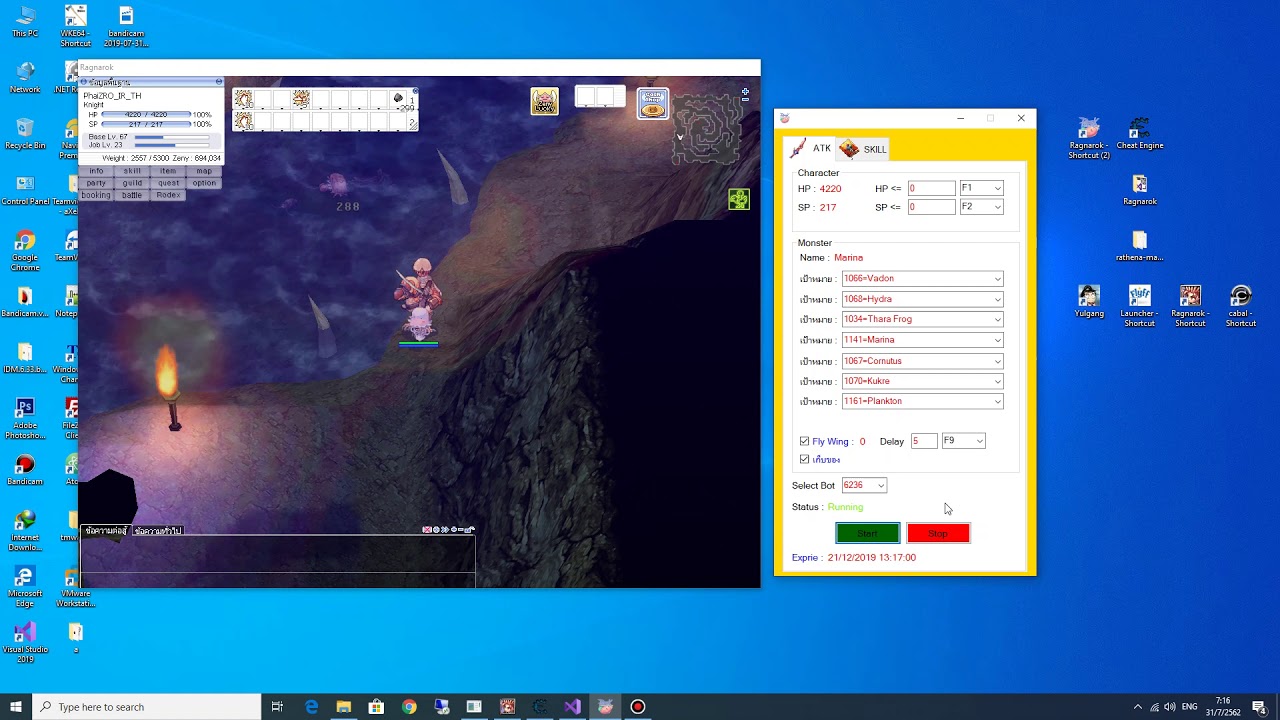Click the Delay value input field
Viewport: 1280px width, 720px height.
[924, 441]
